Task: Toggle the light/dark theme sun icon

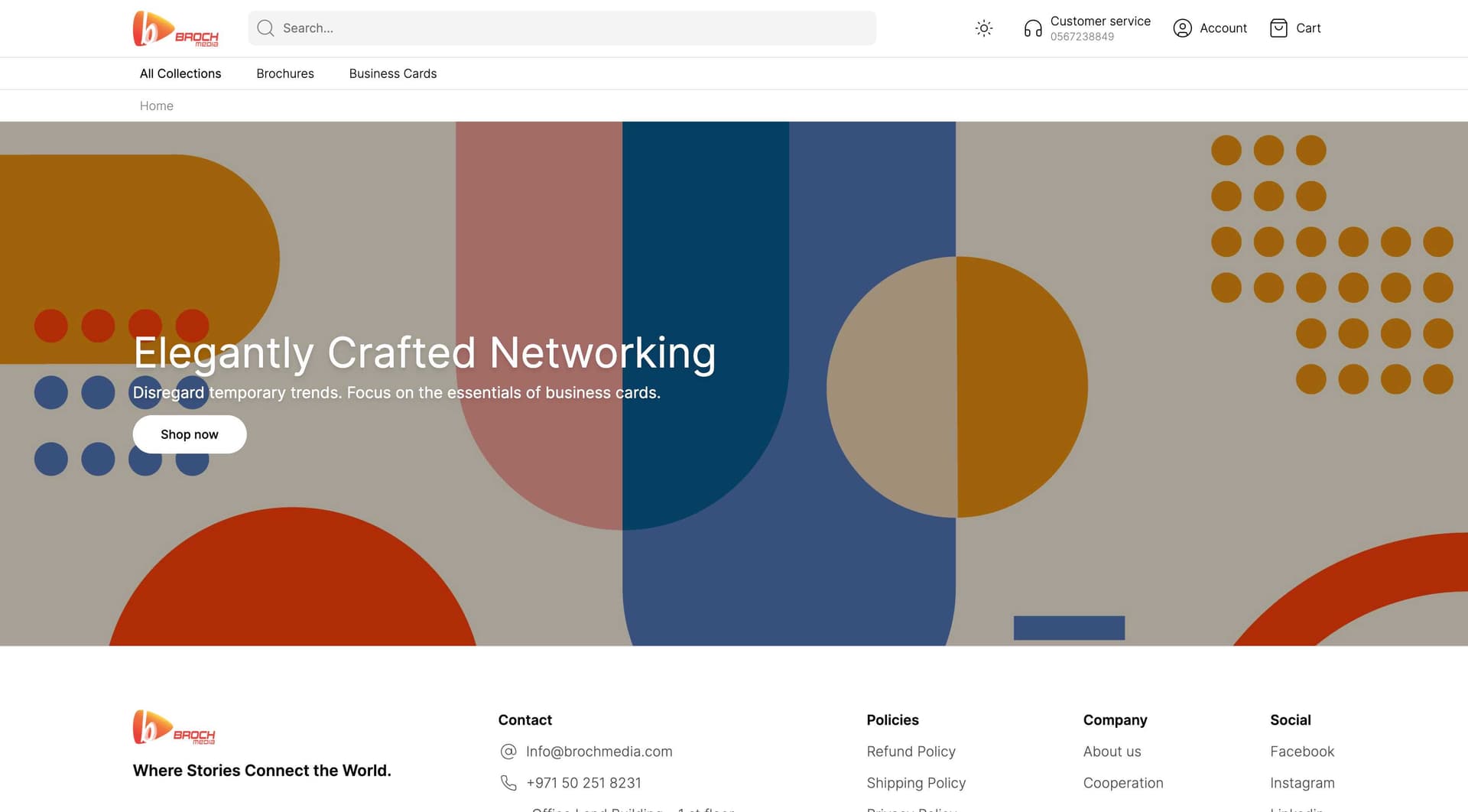Action: (x=984, y=28)
